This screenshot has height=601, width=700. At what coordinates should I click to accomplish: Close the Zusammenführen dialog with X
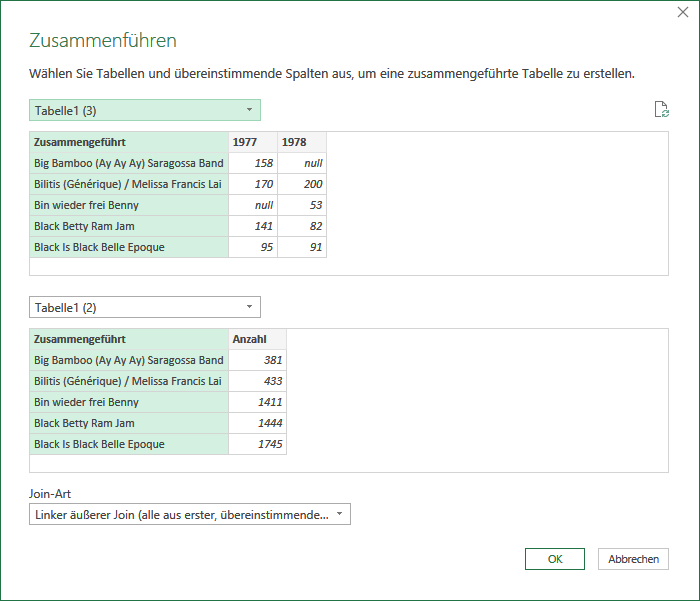coord(683,12)
